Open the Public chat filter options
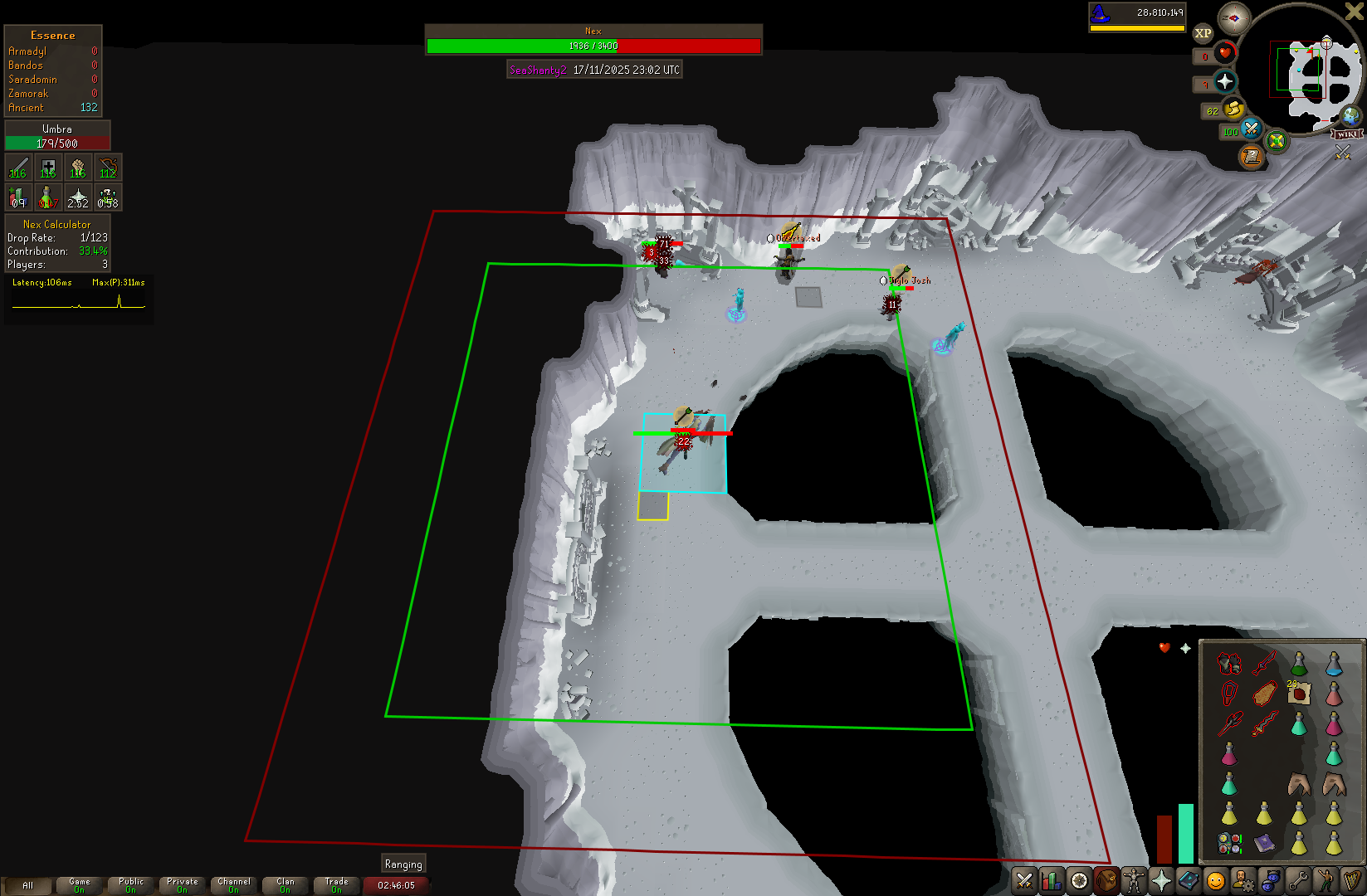This screenshot has width=1367, height=896. [131, 885]
